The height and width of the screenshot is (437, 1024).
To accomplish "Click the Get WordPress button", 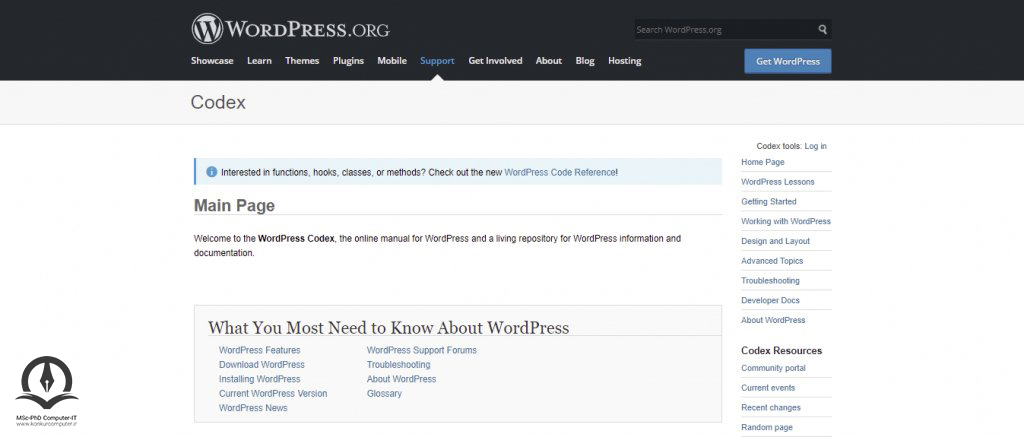I will [x=788, y=61].
